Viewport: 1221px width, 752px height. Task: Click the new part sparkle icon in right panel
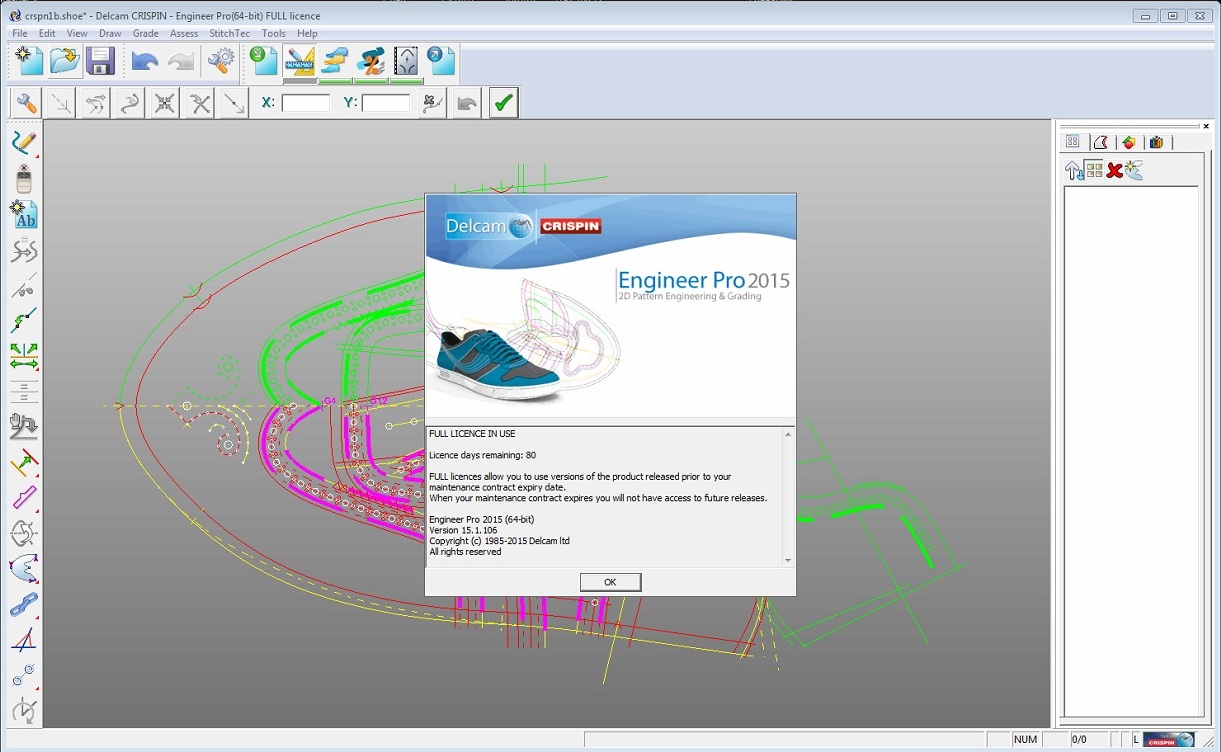pyautogui.click(x=1134, y=171)
